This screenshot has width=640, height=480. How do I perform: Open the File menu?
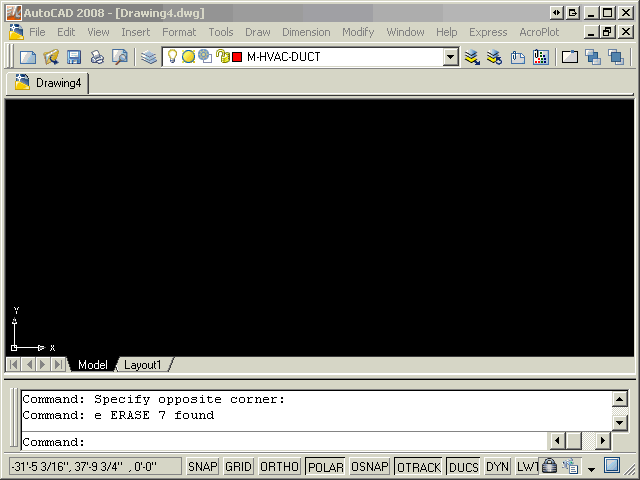pos(37,32)
